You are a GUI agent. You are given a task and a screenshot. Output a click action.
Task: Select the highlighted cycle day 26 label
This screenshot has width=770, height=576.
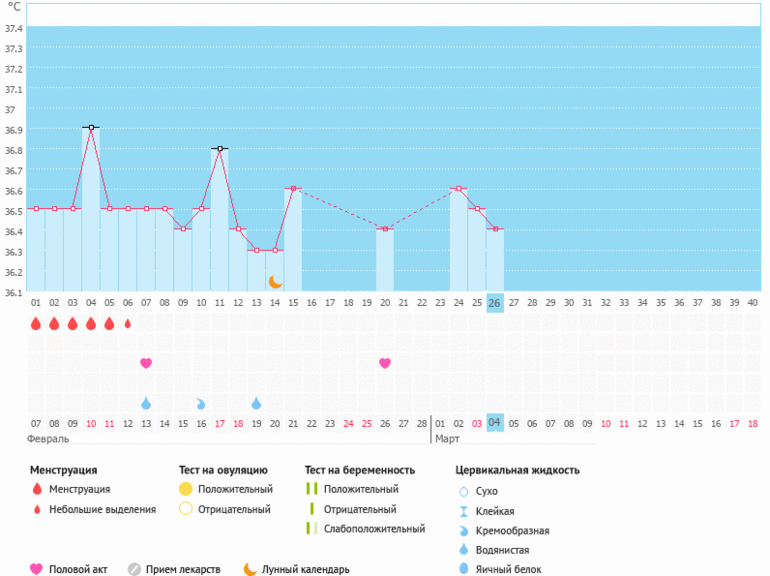pyautogui.click(x=494, y=302)
